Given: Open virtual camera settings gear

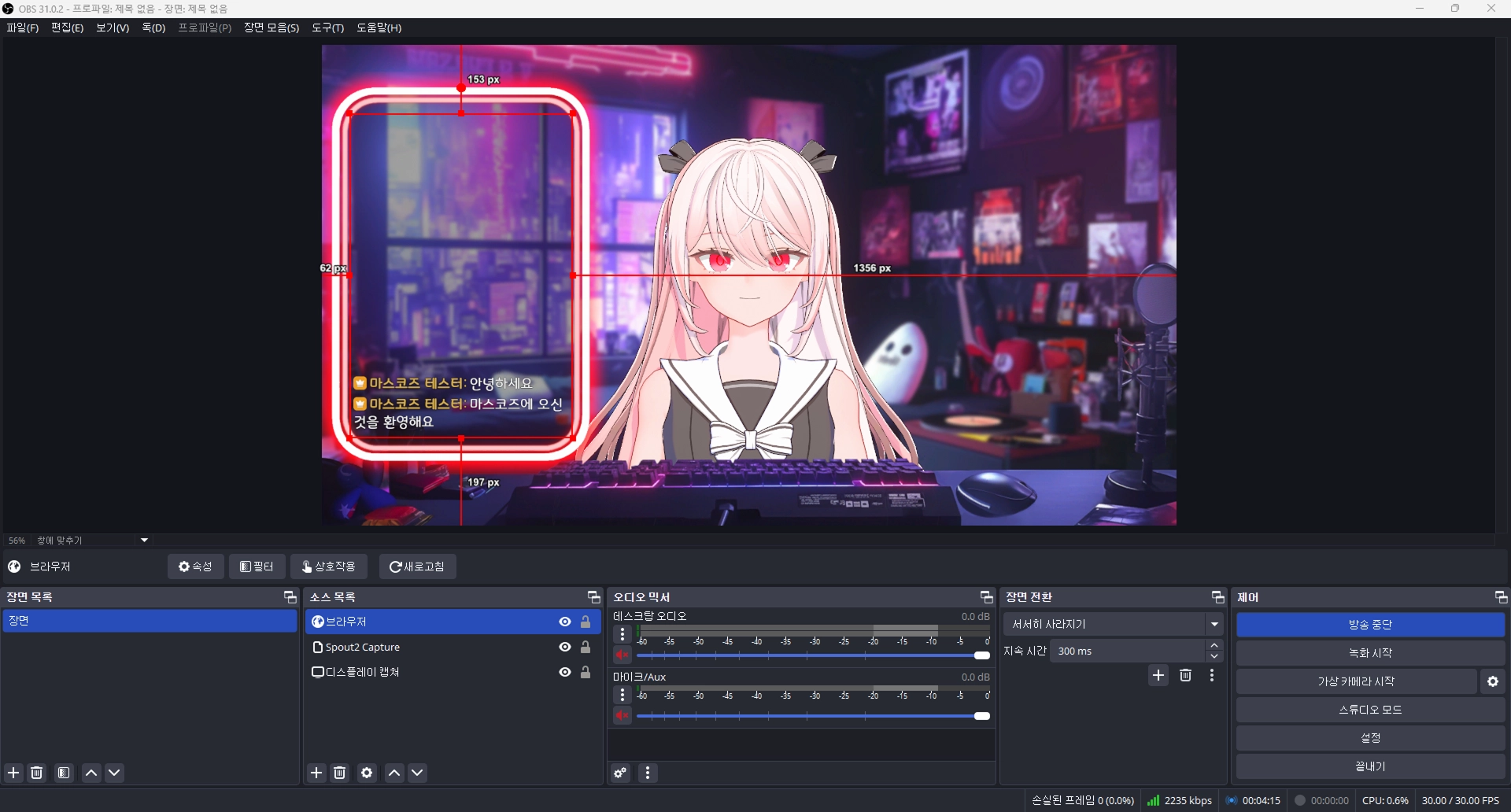Looking at the screenshot, I should 1493,681.
